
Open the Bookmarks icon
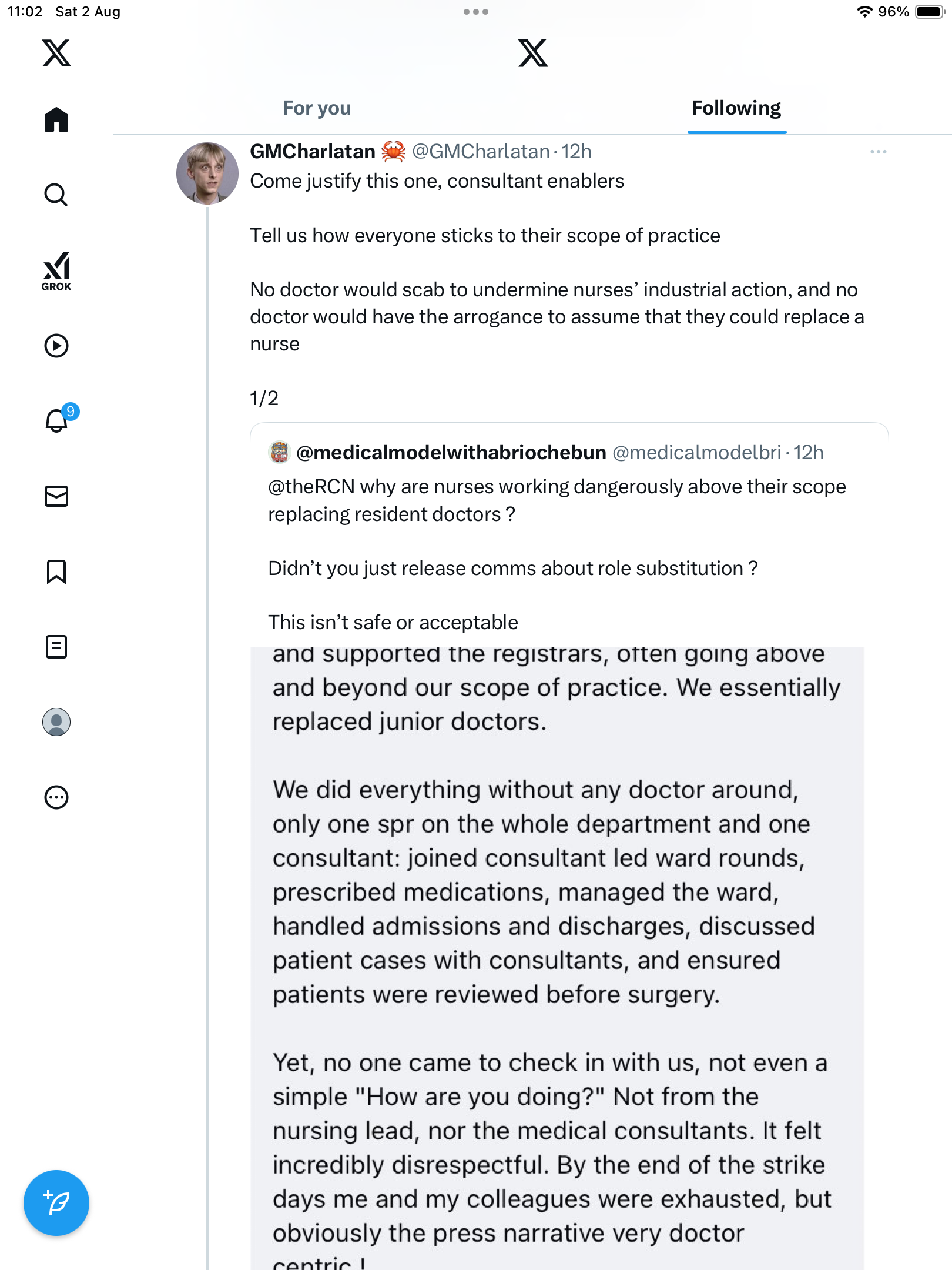pos(56,571)
